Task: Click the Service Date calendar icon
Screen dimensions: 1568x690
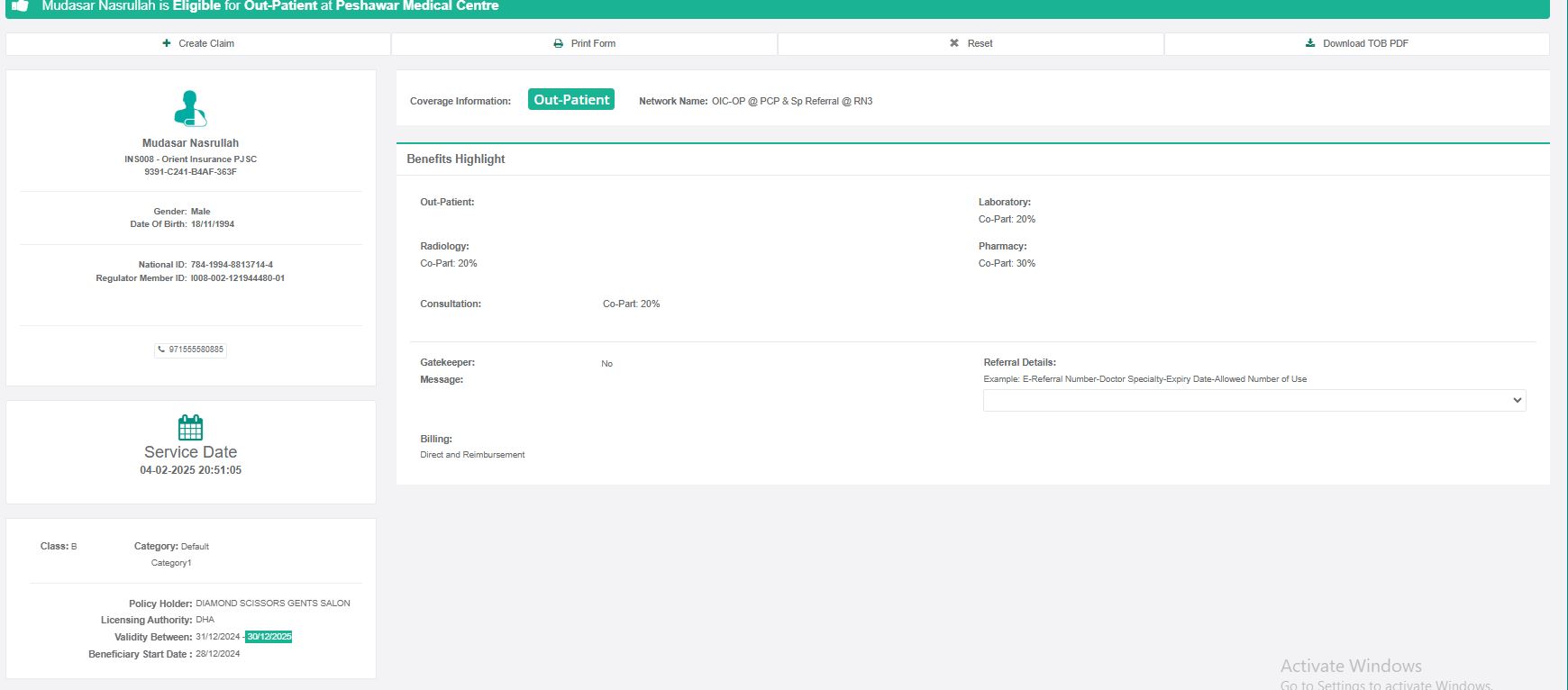Action: 190,427
